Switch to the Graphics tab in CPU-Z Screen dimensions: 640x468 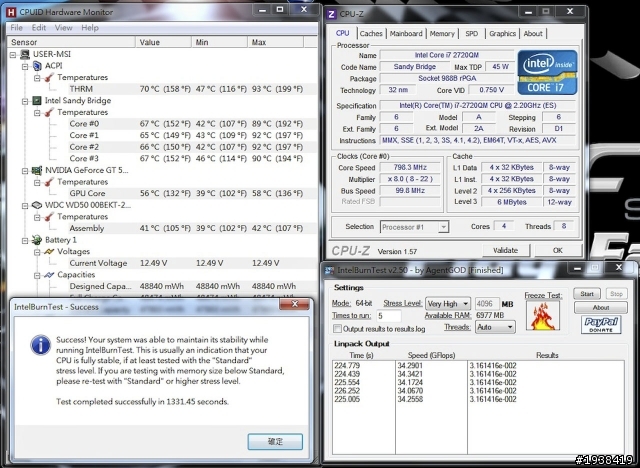(502, 33)
